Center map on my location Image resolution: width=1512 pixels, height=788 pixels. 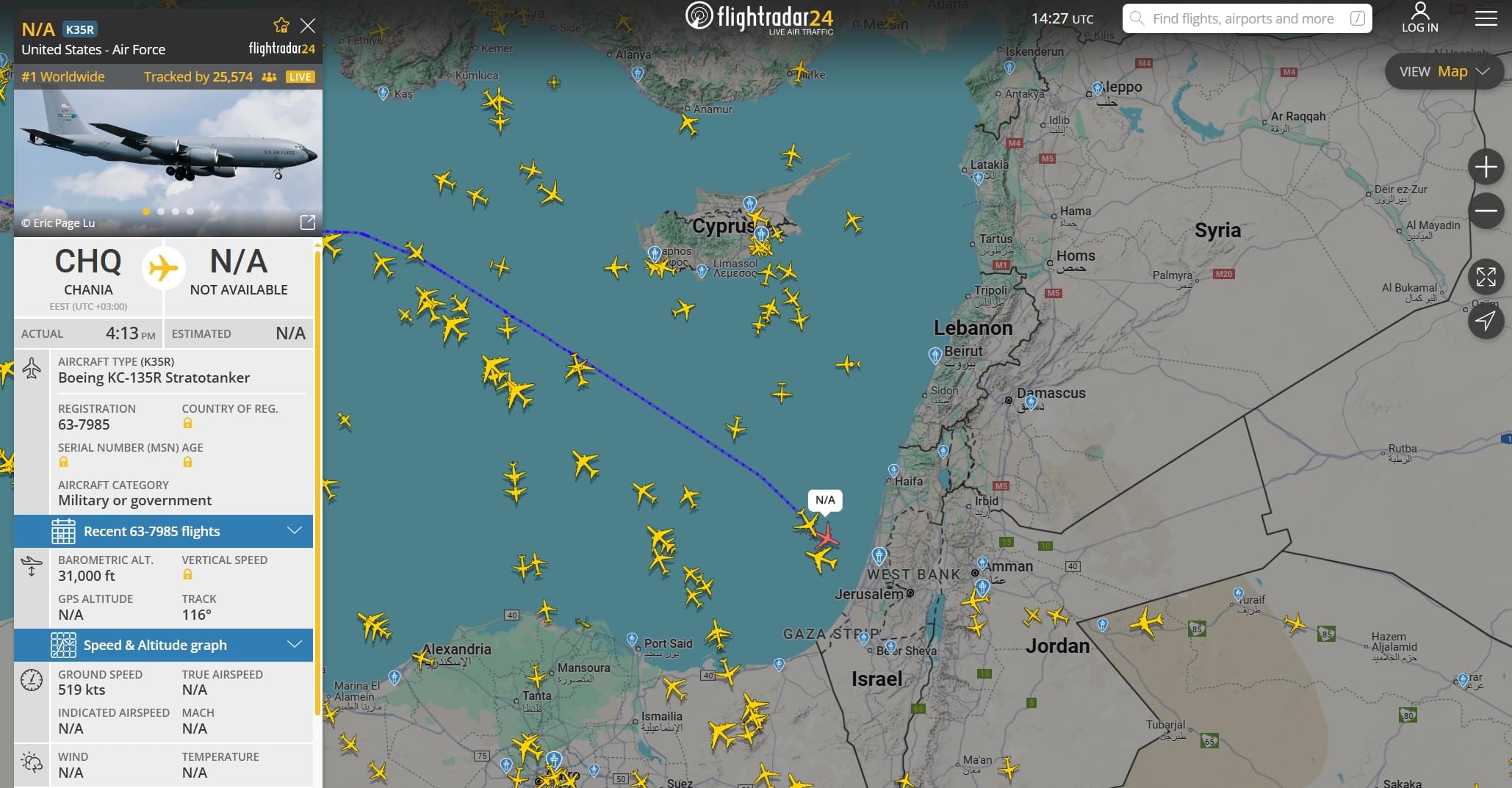point(1486,321)
